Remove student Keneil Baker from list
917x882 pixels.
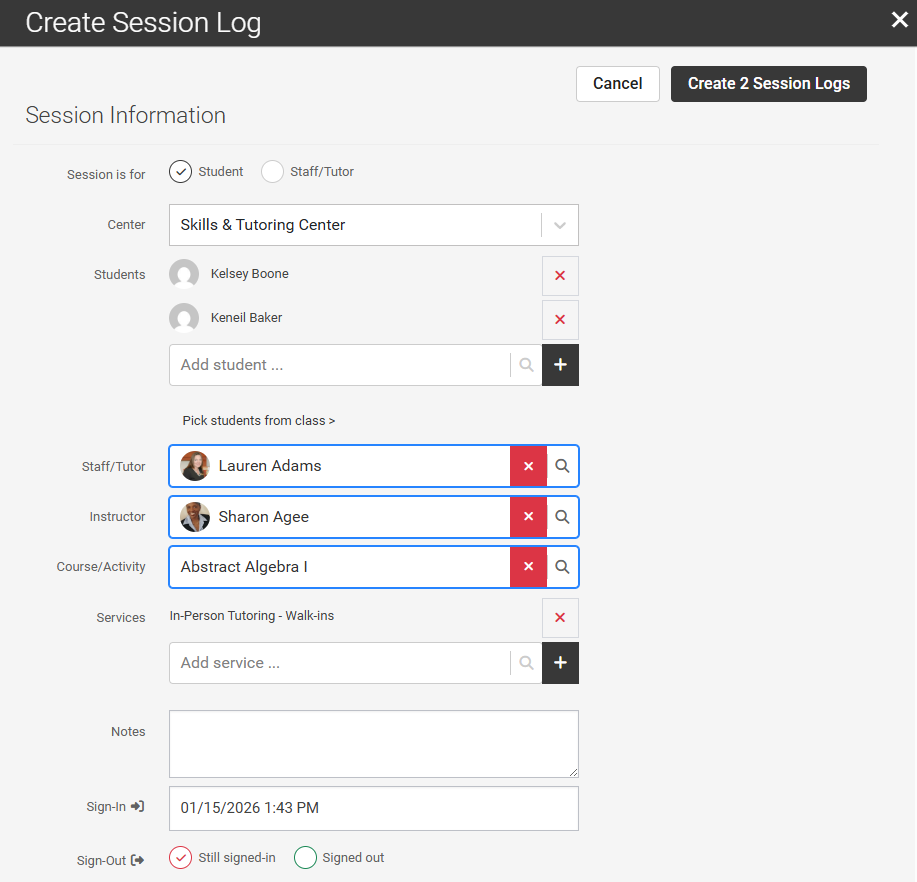click(x=560, y=320)
